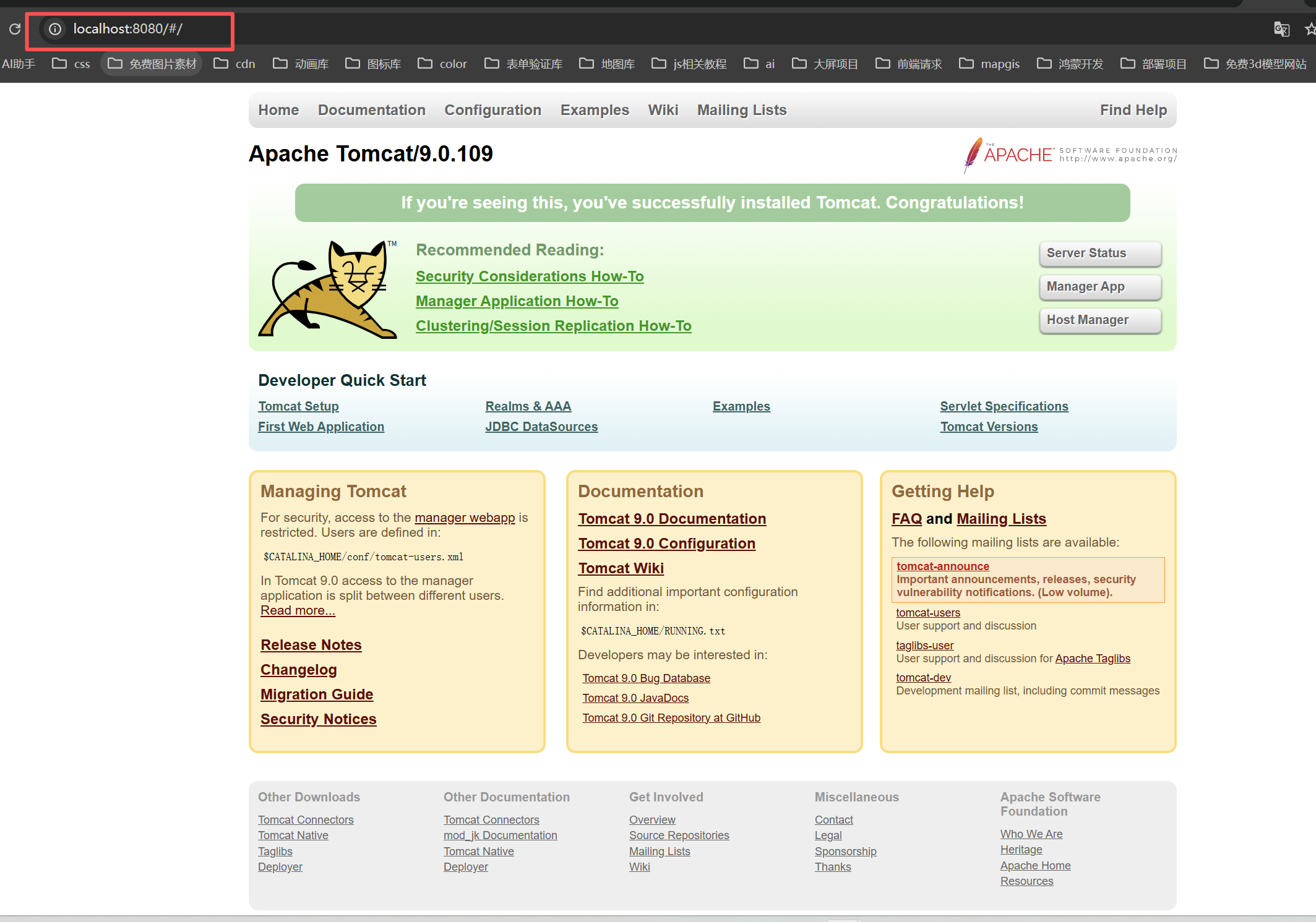This screenshot has height=922, width=1316.
Task: Click the Server Status button
Action: [x=1100, y=254]
